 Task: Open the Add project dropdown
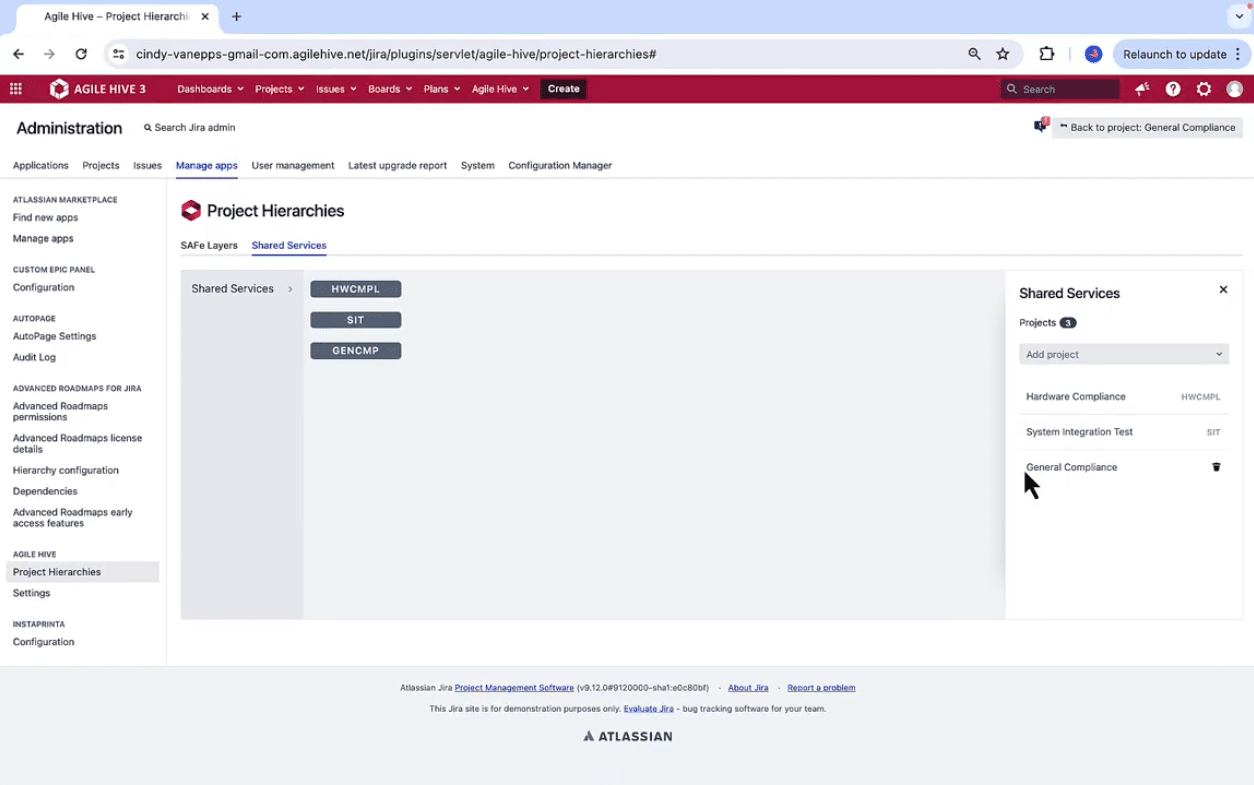1124,354
